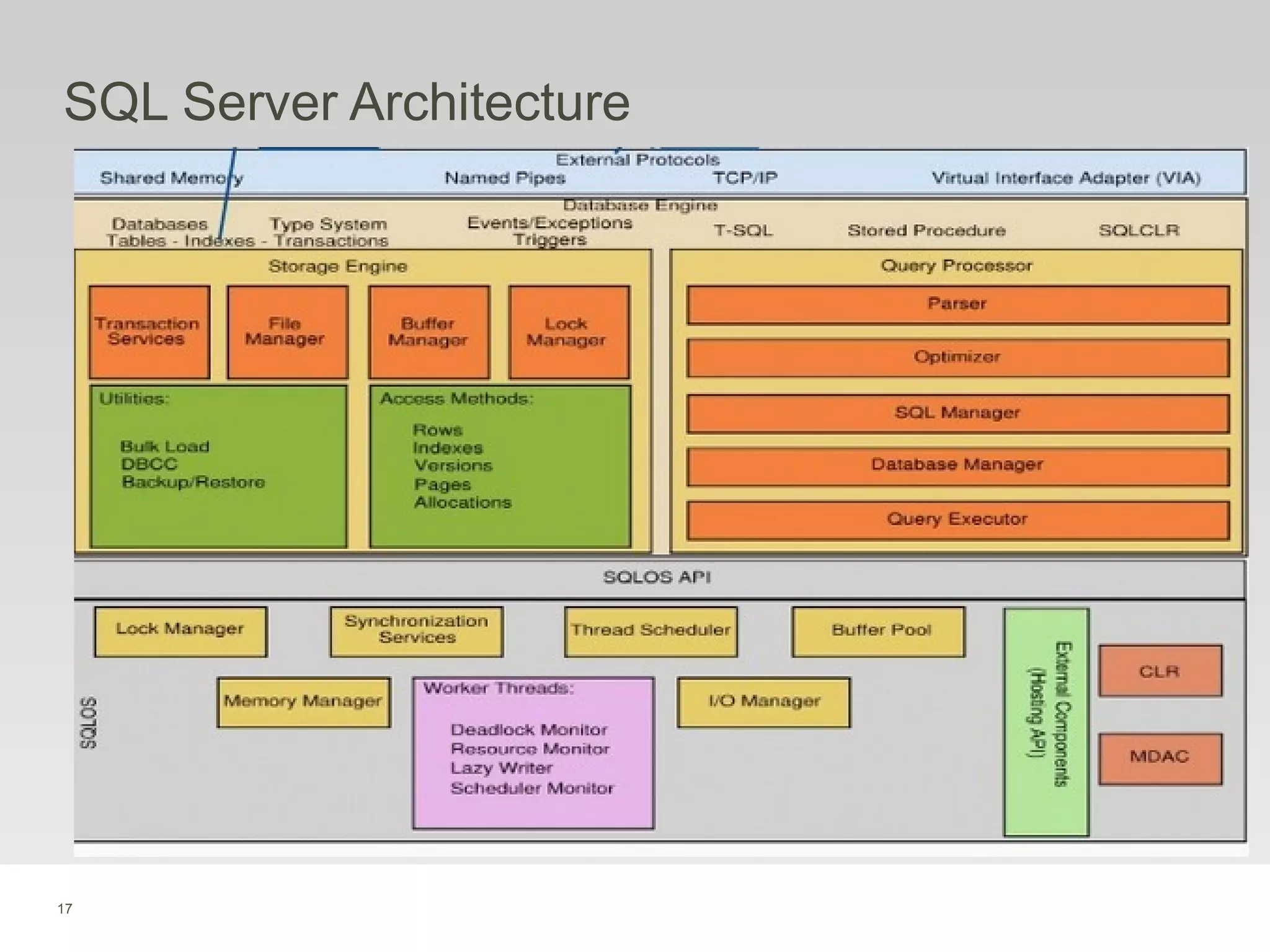
Task: Click the green Utilities box
Action: click(x=218, y=466)
